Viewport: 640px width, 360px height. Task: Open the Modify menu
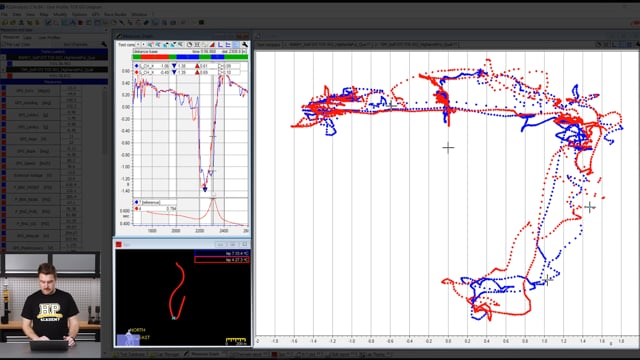(x=60, y=14)
